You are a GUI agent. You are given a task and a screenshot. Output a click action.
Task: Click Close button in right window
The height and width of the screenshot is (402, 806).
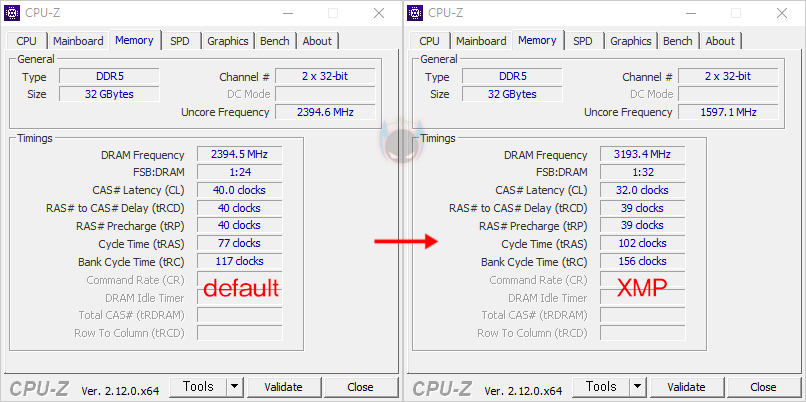coord(763,387)
